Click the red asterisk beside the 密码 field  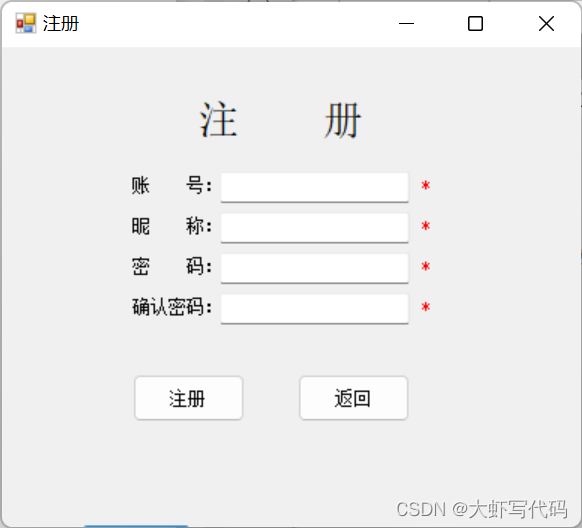point(426,266)
